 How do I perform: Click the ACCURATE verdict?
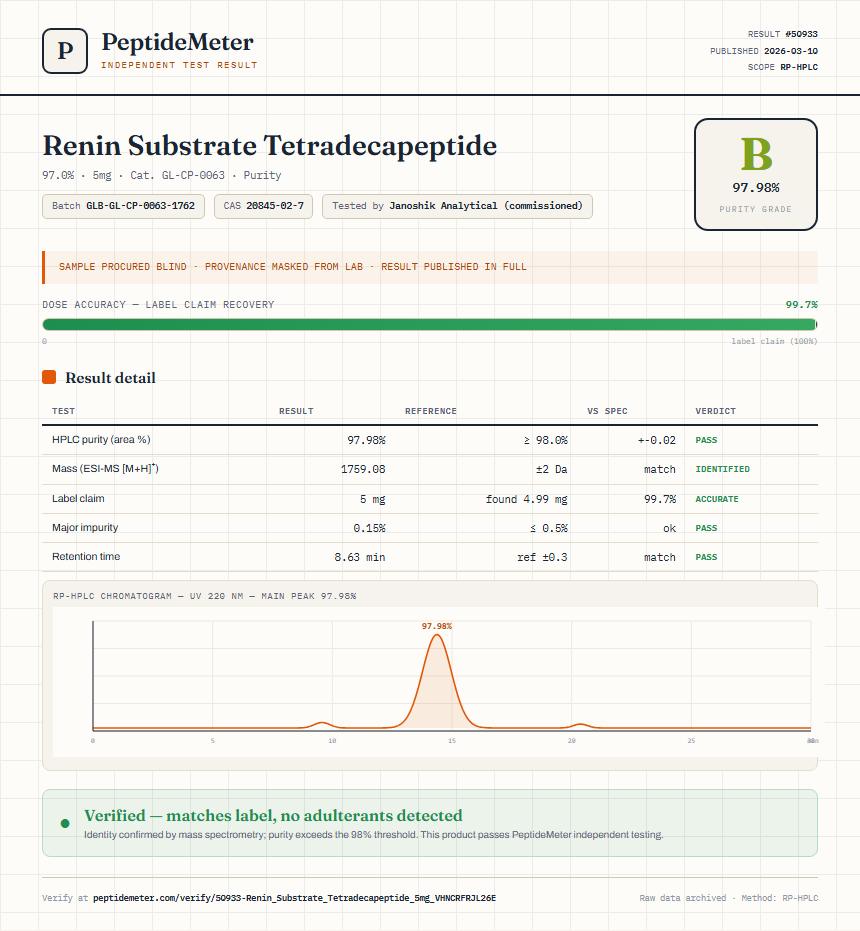point(717,499)
